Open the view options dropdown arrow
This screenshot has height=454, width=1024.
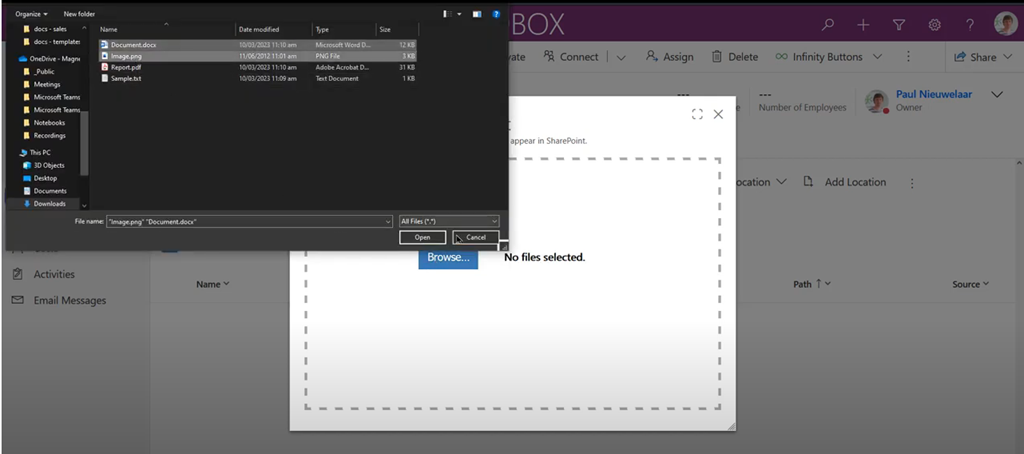459,14
